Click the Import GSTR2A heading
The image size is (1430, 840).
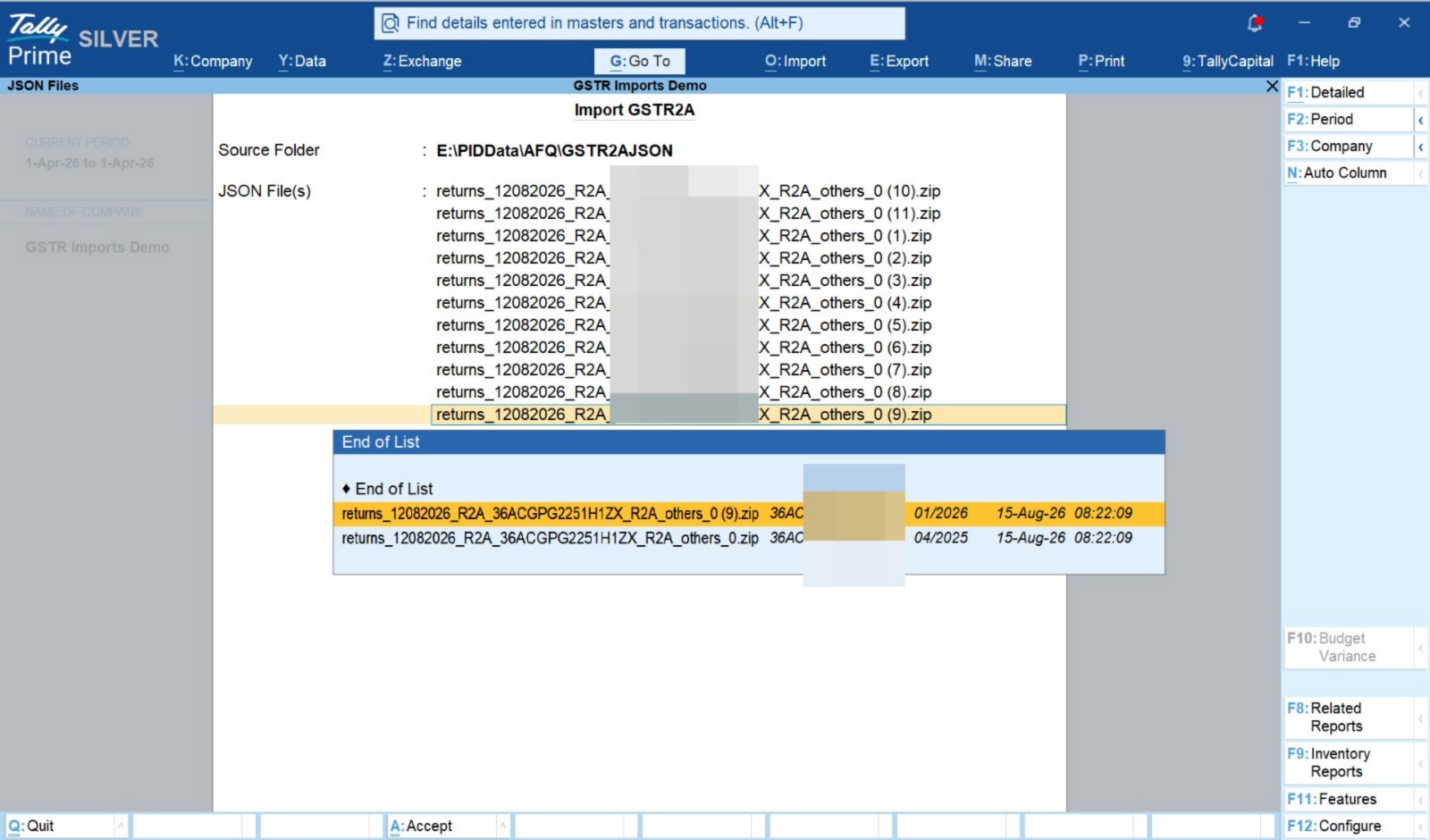pos(635,110)
